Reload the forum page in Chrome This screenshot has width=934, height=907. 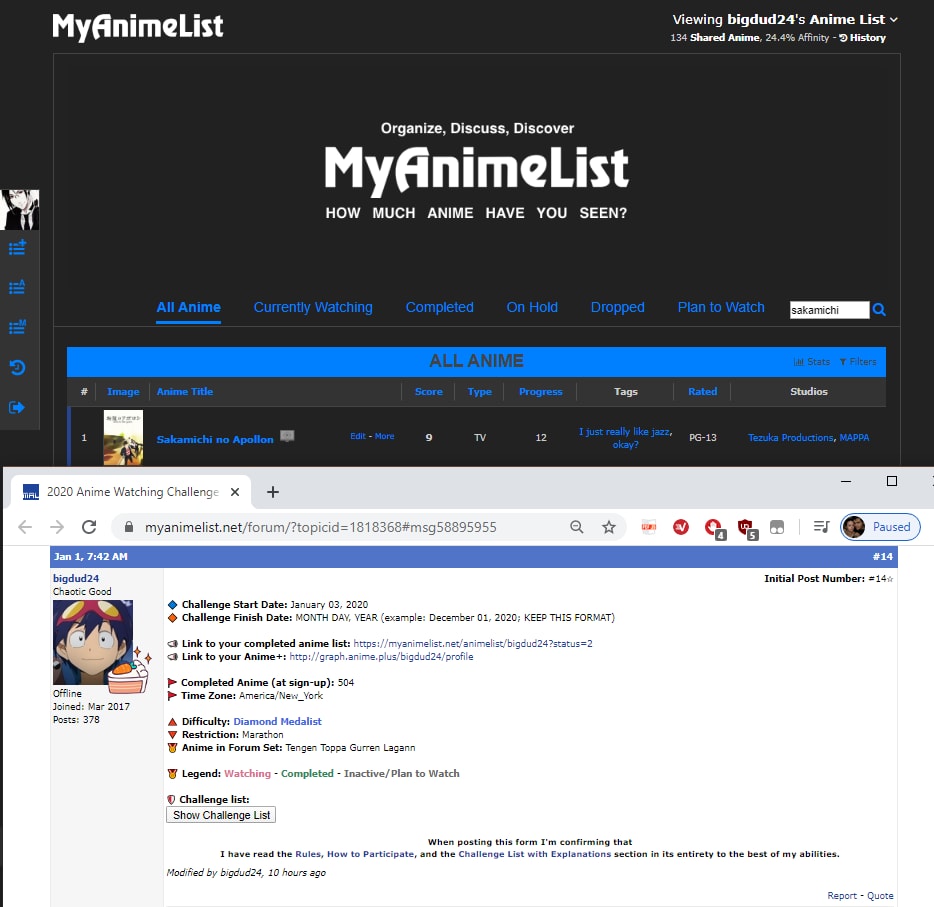coord(89,527)
